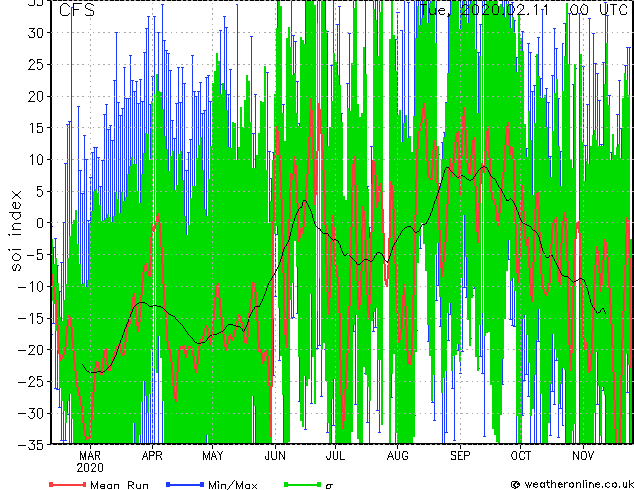Click the 'SEP' month label
The height and width of the screenshot is (490, 634).
(x=460, y=456)
